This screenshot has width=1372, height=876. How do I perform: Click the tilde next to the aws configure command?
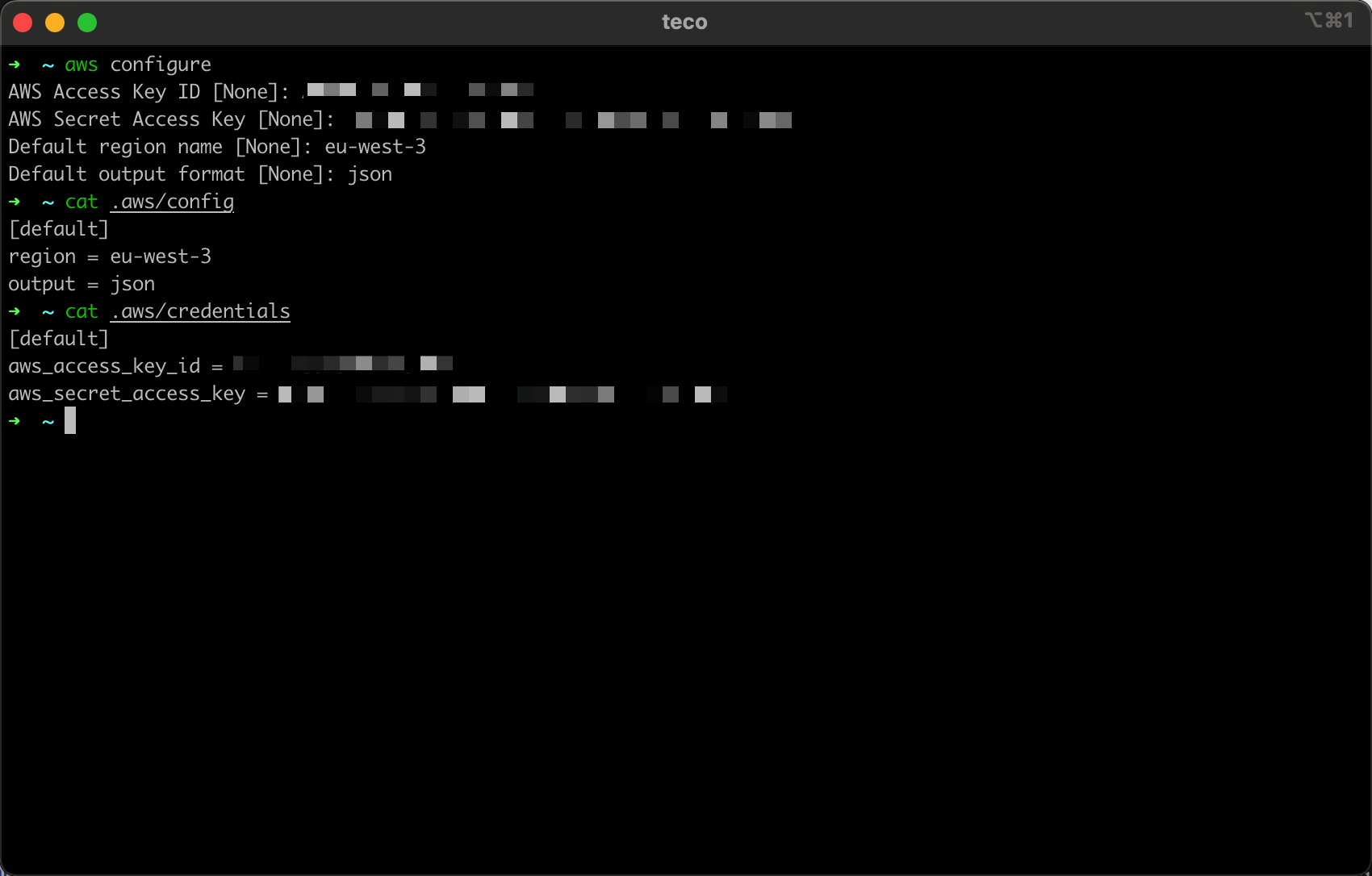coord(47,65)
